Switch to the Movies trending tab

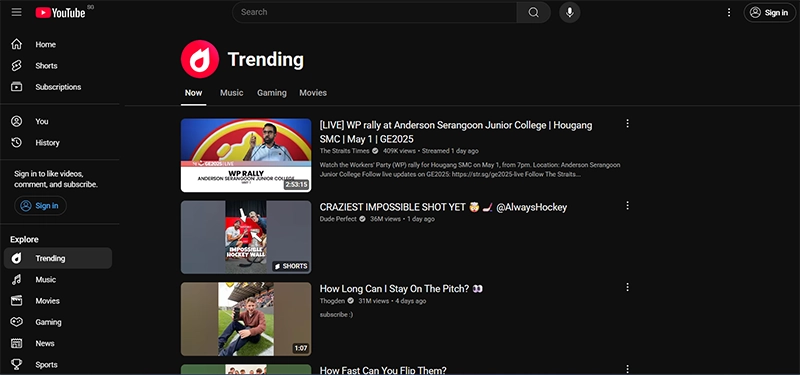(313, 93)
